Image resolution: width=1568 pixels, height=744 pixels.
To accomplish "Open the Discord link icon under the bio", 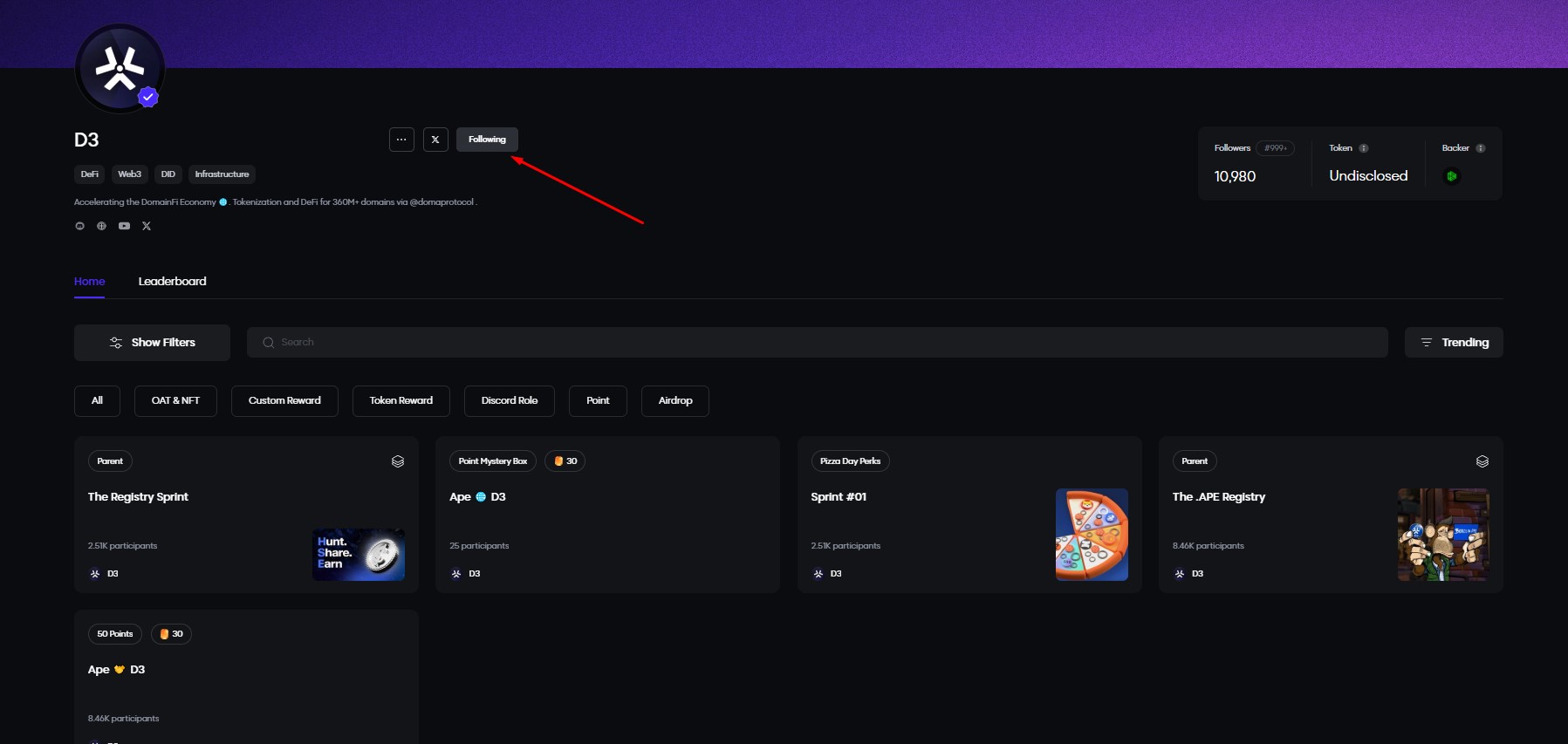I will click(x=80, y=226).
